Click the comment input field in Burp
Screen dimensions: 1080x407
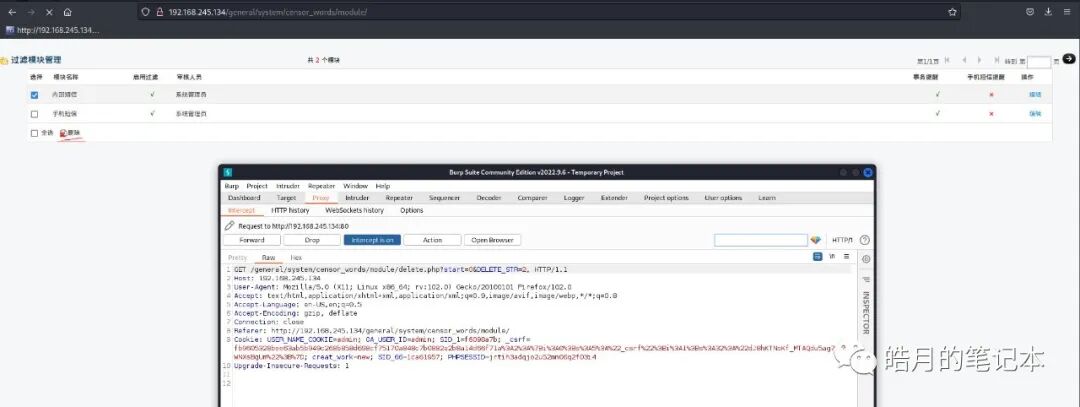click(x=760, y=240)
